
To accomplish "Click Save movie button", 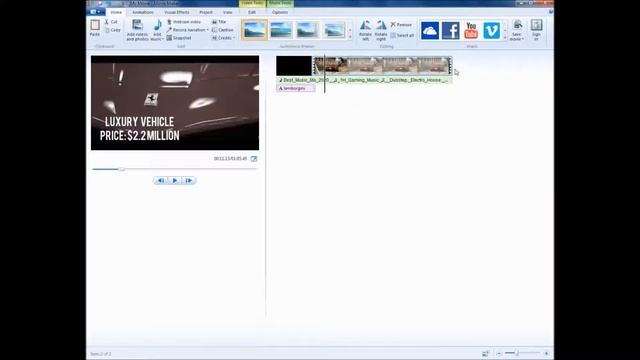I will click(517, 30).
